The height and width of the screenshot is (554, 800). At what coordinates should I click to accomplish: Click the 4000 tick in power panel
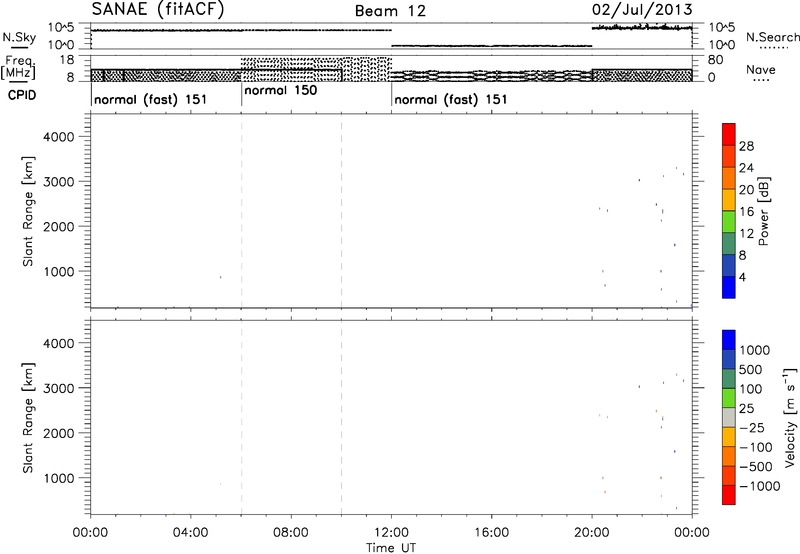tap(58, 137)
